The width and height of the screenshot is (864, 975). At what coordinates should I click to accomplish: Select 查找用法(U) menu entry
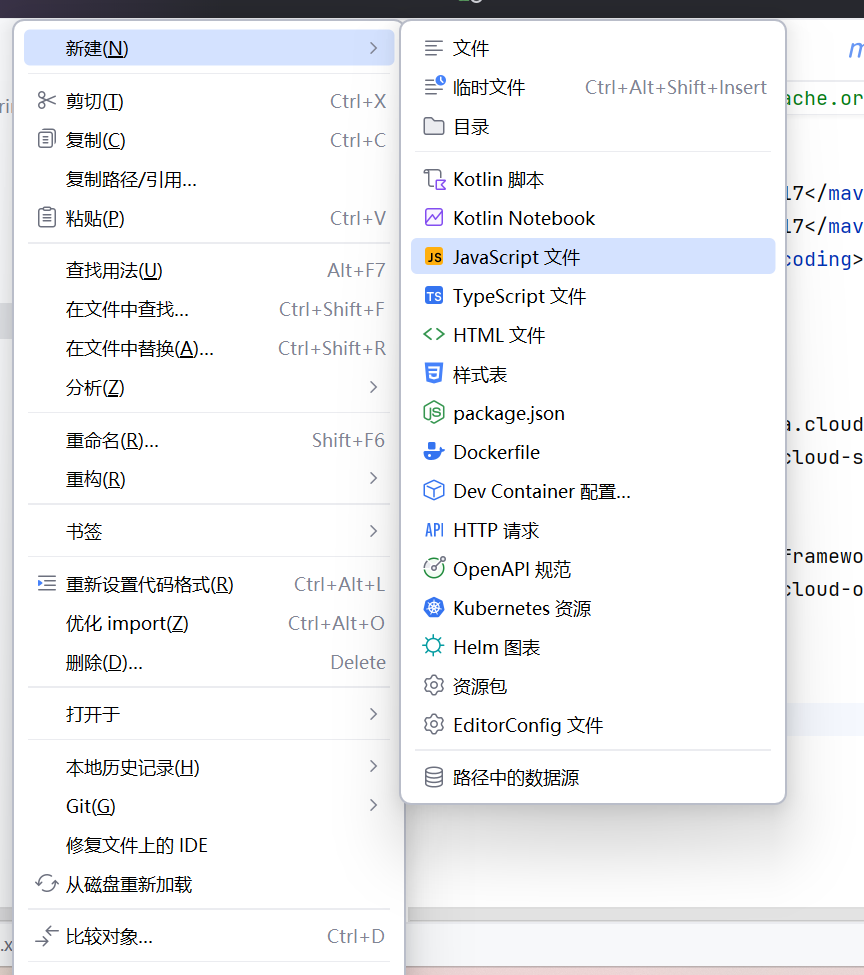[x=209, y=270]
